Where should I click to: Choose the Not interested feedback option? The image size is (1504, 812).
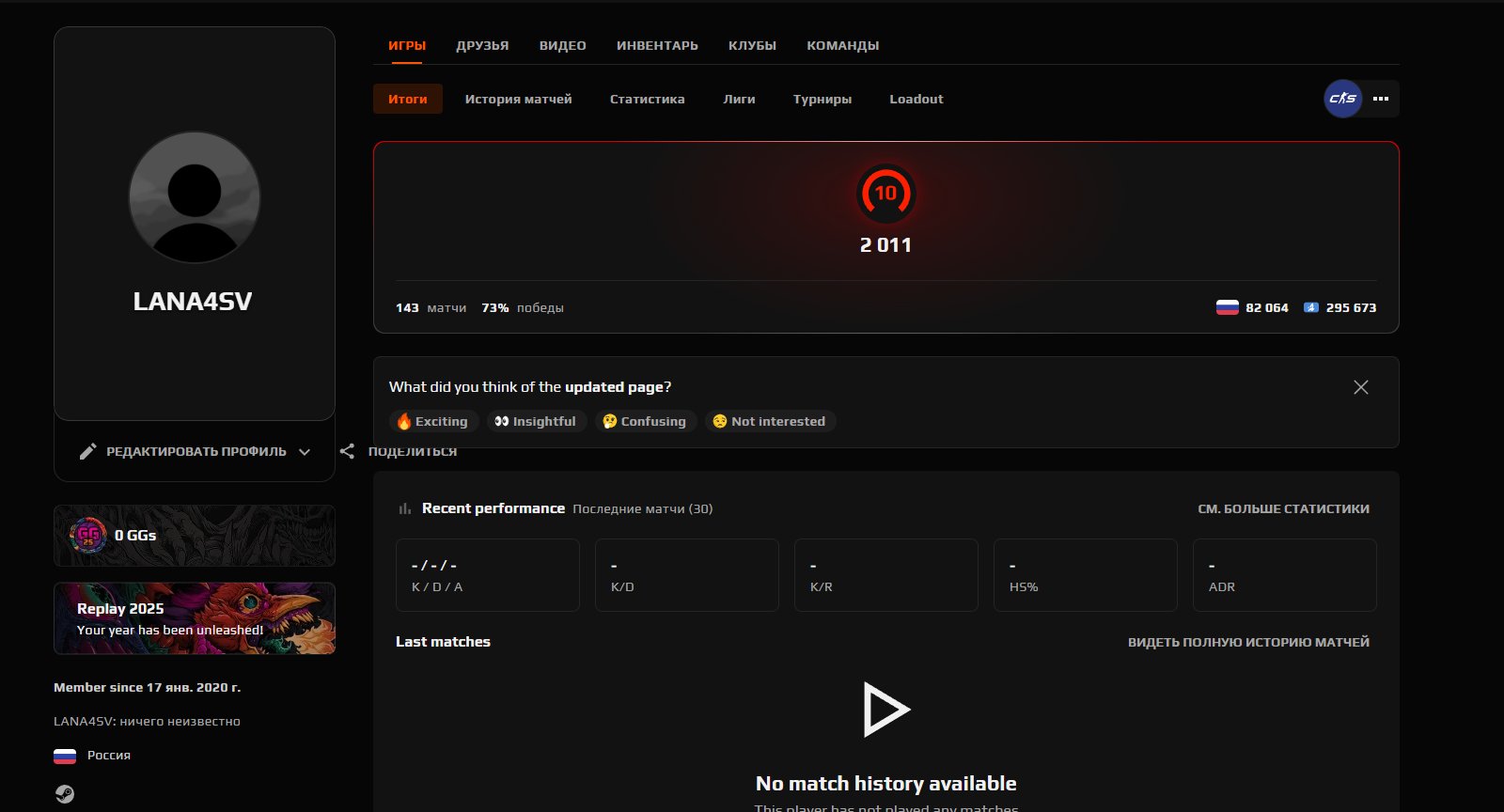(770, 421)
